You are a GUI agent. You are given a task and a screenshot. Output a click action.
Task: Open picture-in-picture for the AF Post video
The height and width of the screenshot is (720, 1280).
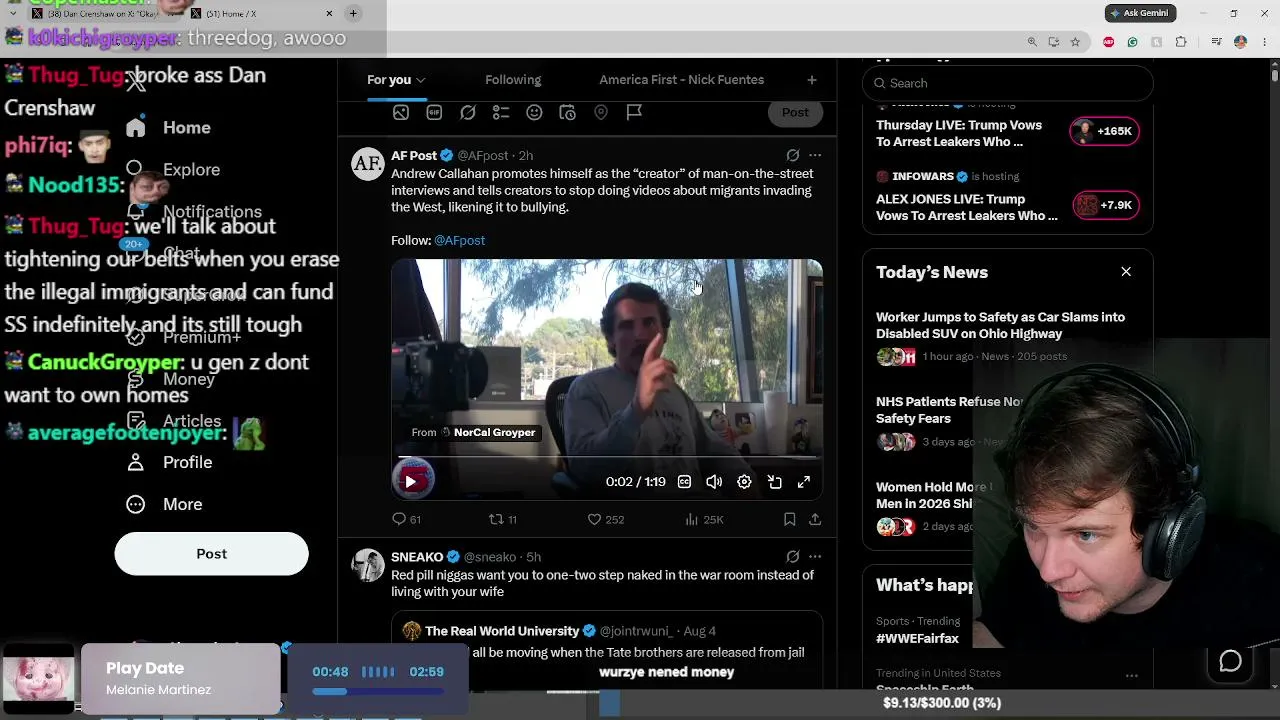click(x=774, y=482)
